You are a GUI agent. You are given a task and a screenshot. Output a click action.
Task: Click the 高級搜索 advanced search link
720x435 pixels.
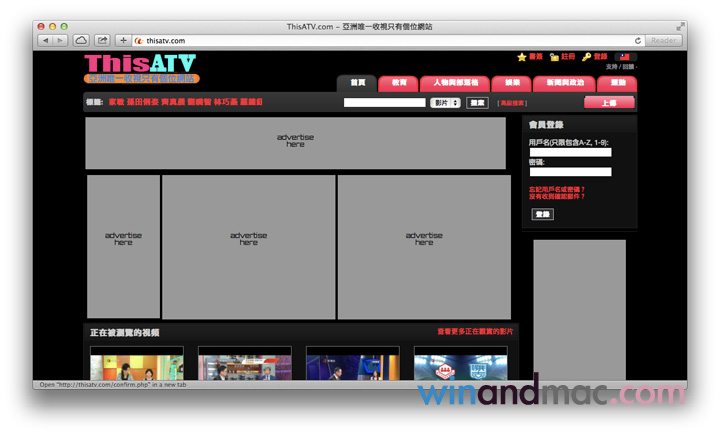(x=512, y=103)
